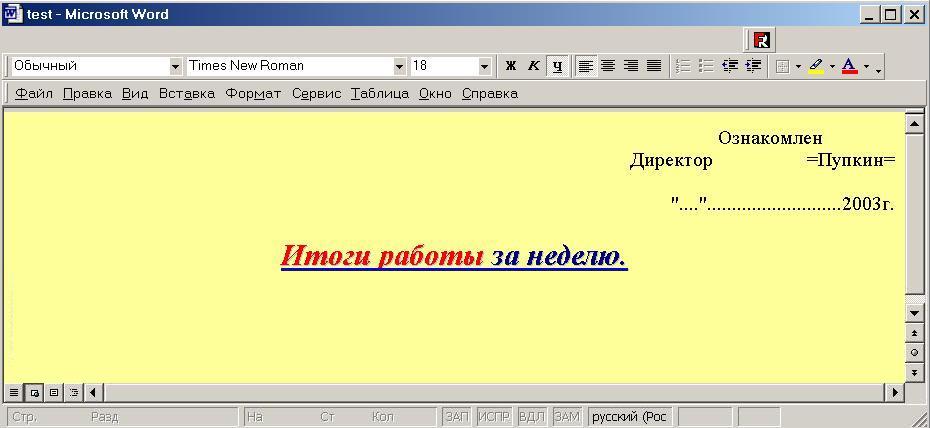Image resolution: width=930 pixels, height=428 pixels.
Task: Click the Word document icon in title bar
Action: tap(13, 14)
